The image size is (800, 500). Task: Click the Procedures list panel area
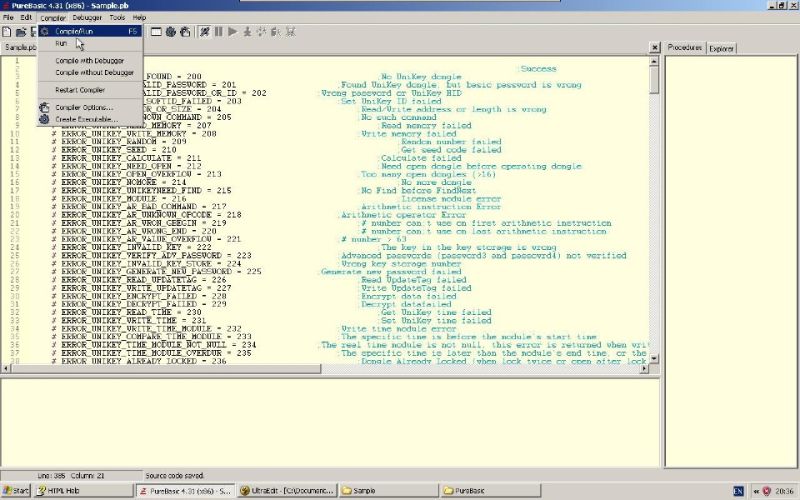pyautogui.click(x=731, y=261)
